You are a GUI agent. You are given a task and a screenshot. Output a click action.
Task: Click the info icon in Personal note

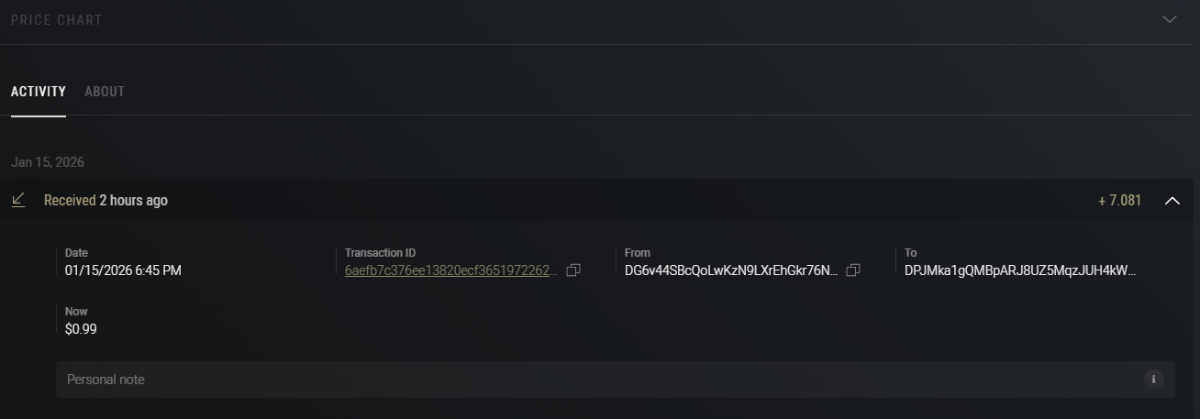(1153, 380)
